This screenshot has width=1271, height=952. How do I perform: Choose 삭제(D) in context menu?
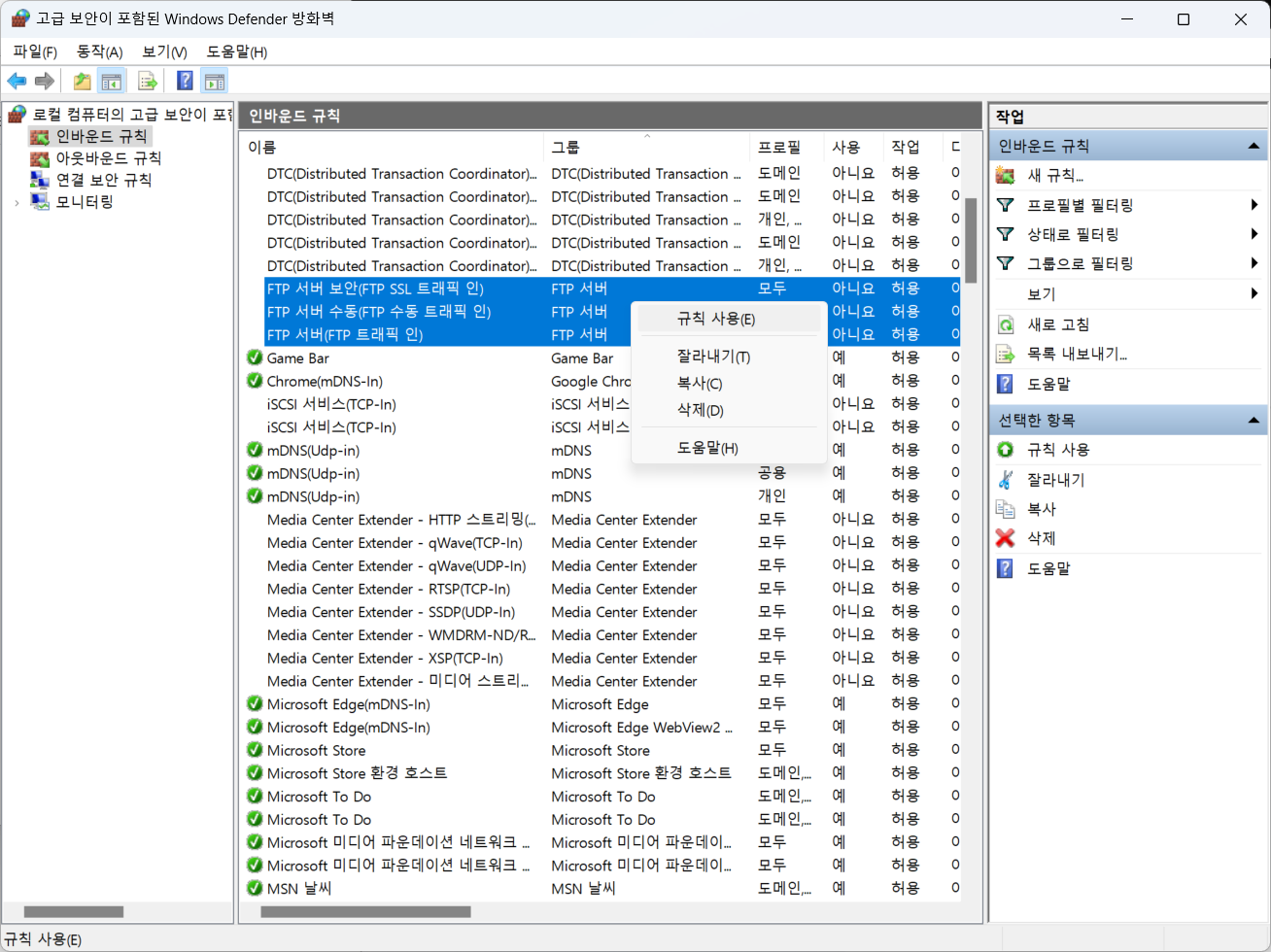click(x=729, y=410)
